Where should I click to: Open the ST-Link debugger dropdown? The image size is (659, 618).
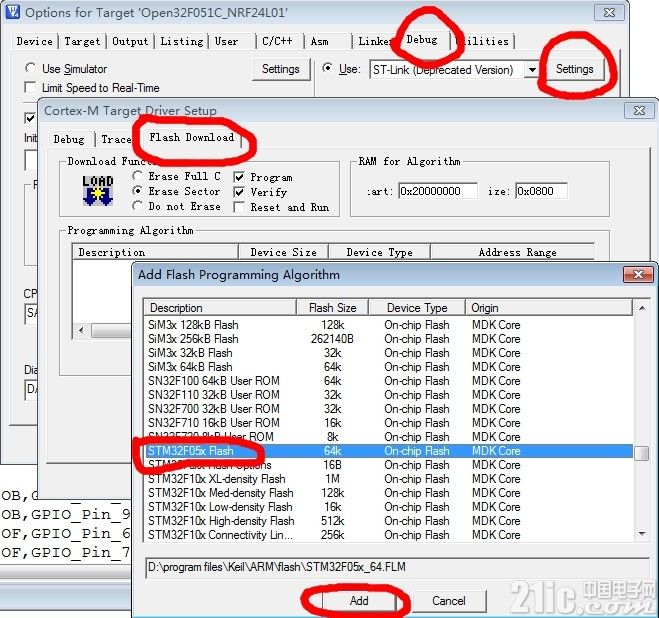[x=532, y=70]
